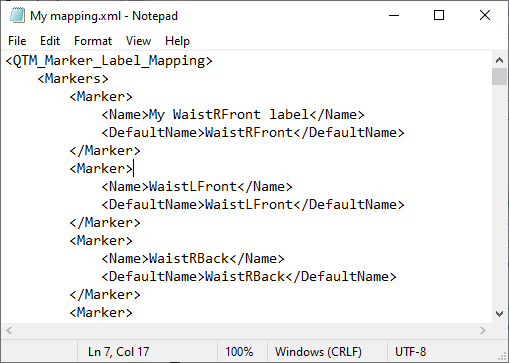Maximize the Notepad window
This screenshot has width=509, height=363.
tap(439, 15)
